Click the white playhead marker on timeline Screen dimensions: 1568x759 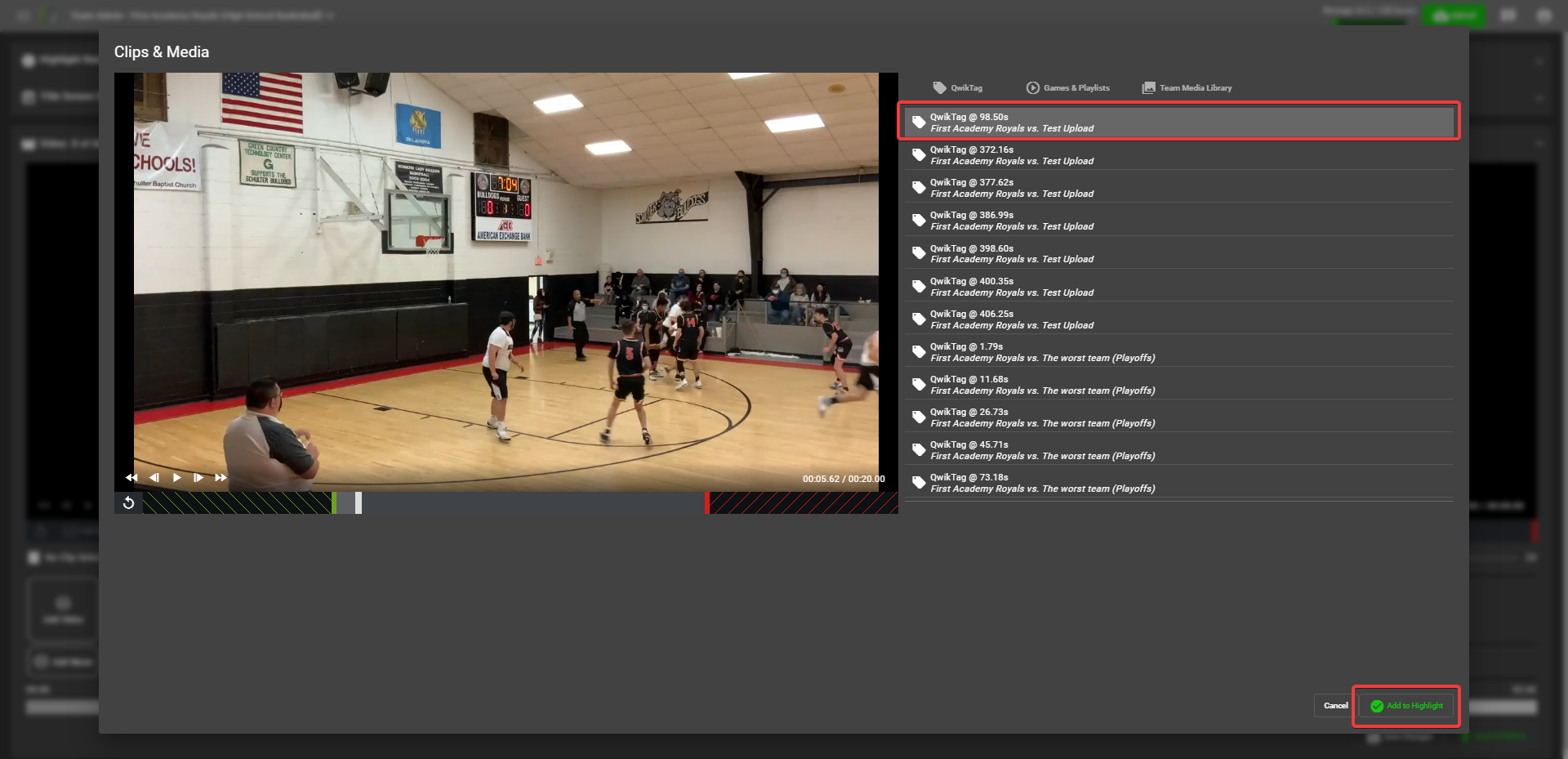pos(358,502)
